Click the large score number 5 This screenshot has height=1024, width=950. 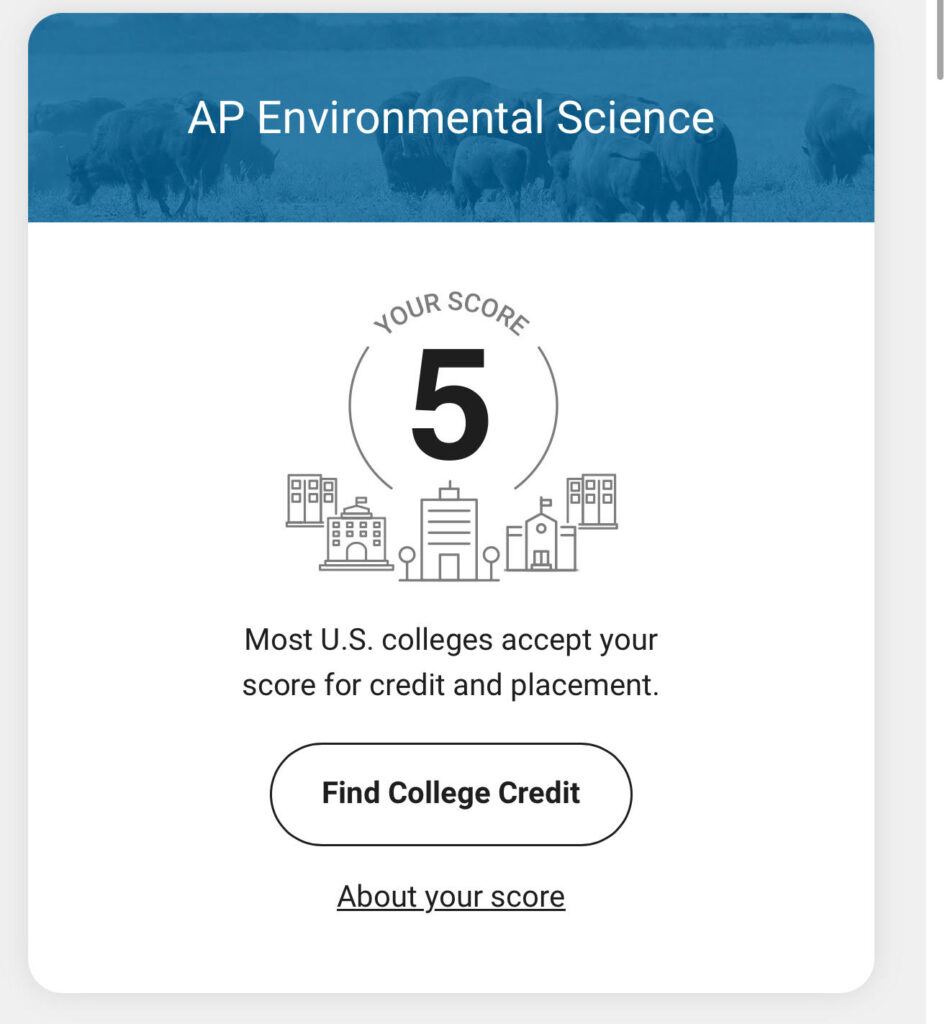pos(451,404)
